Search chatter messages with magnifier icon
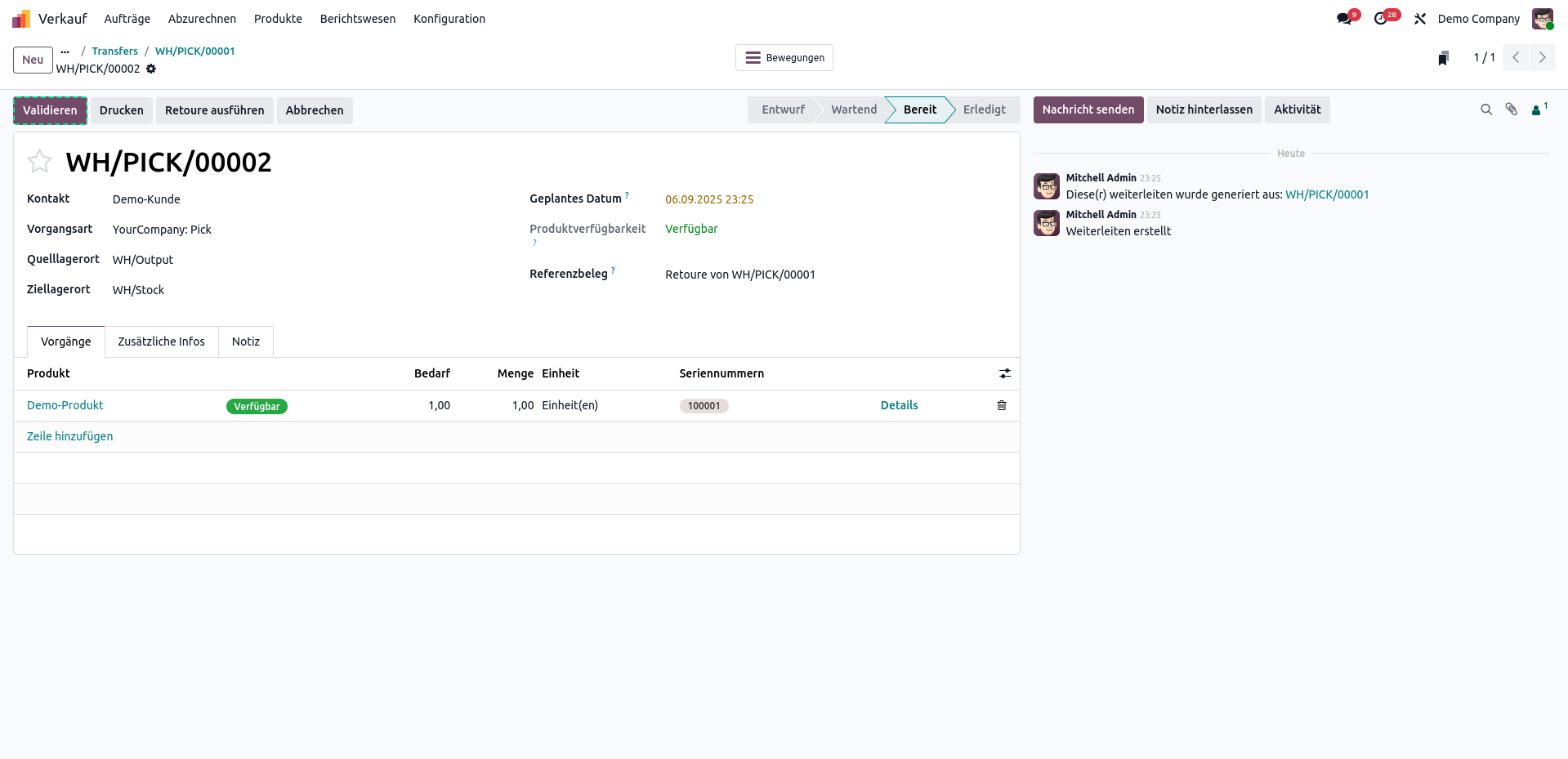This screenshot has height=759, width=1568. point(1486,109)
